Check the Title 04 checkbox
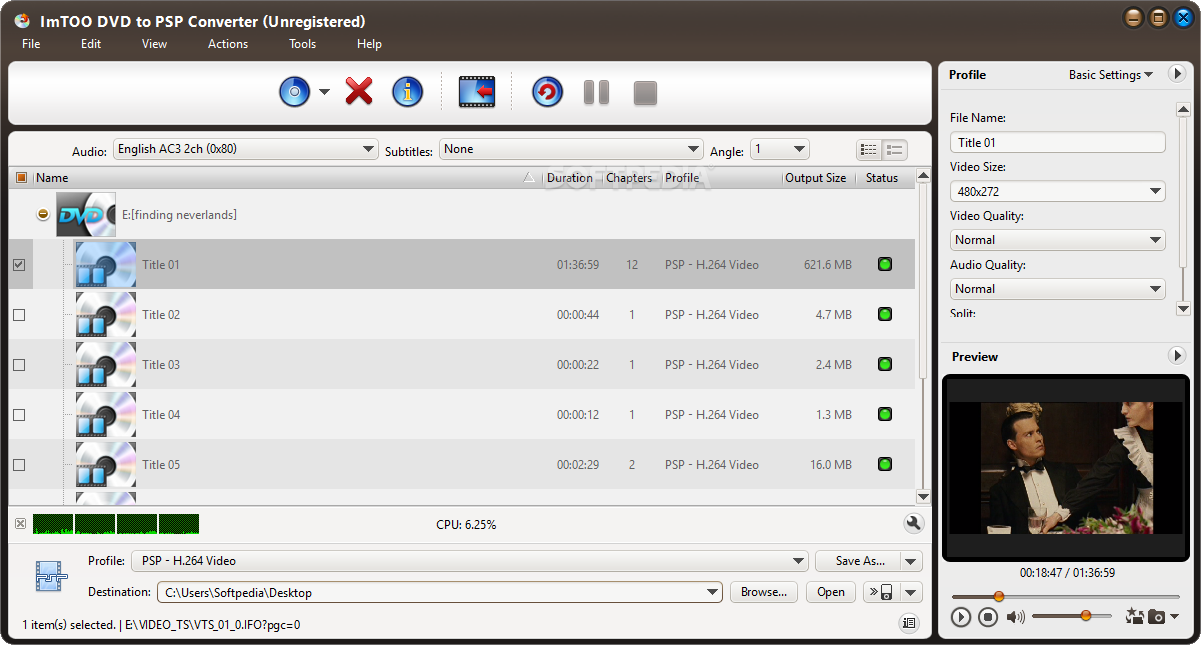The width and height of the screenshot is (1201, 645). click(19, 415)
